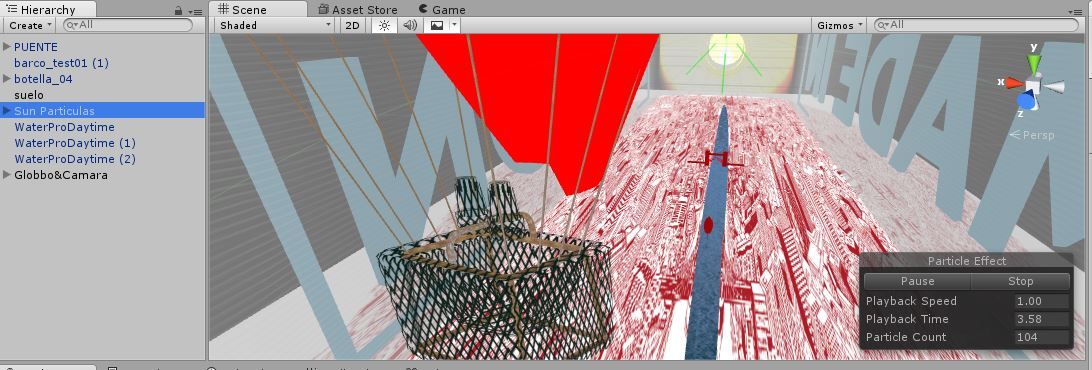Toggle scene audio speaker icon
Image resolution: width=1092 pixels, height=370 pixels.
pos(410,25)
